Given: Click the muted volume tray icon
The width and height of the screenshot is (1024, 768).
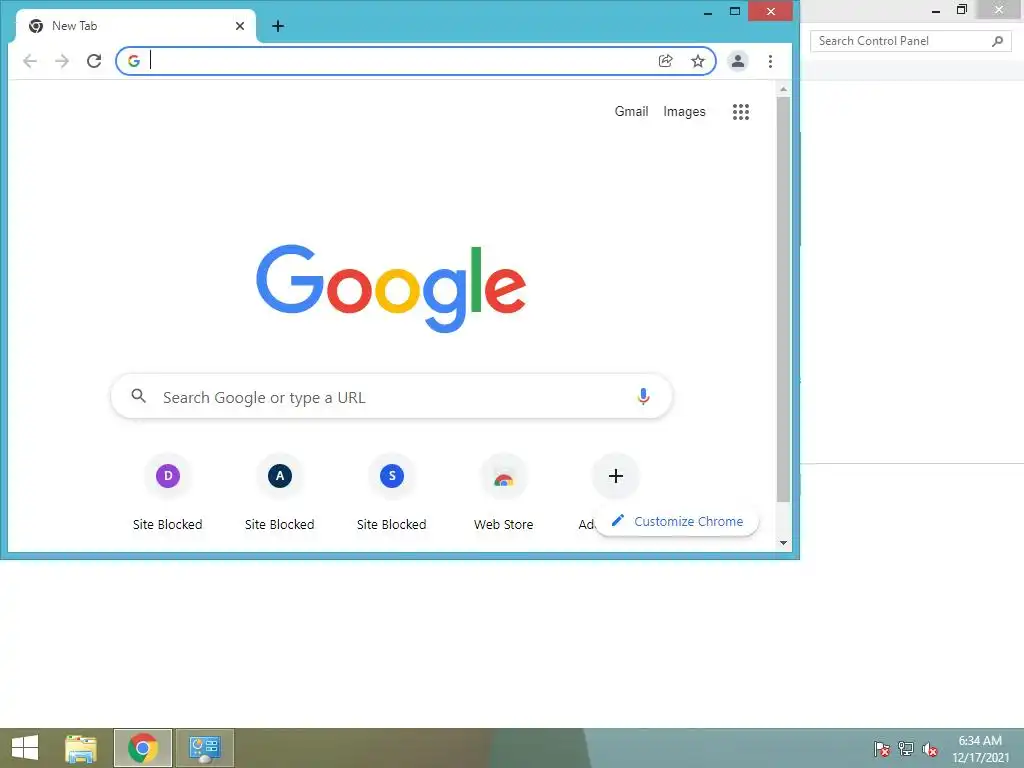Looking at the screenshot, I should 930,749.
